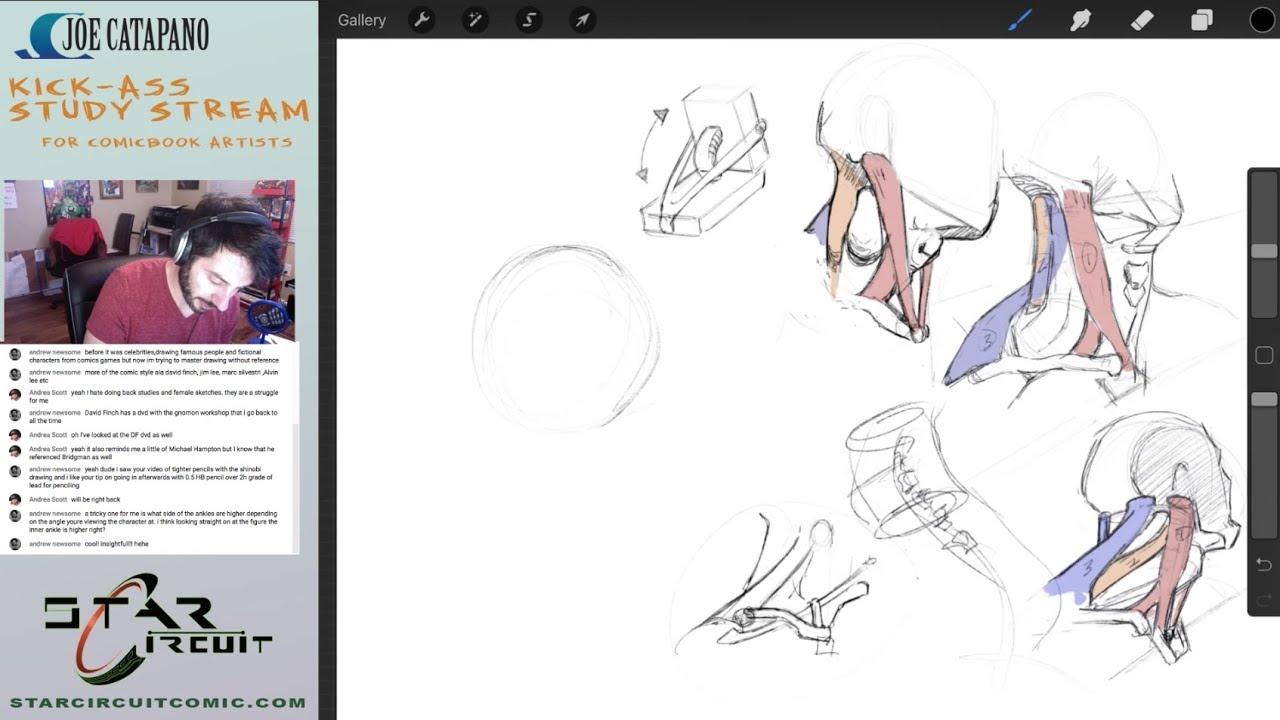
Task: Select the Eraser tool
Action: 1141,20
